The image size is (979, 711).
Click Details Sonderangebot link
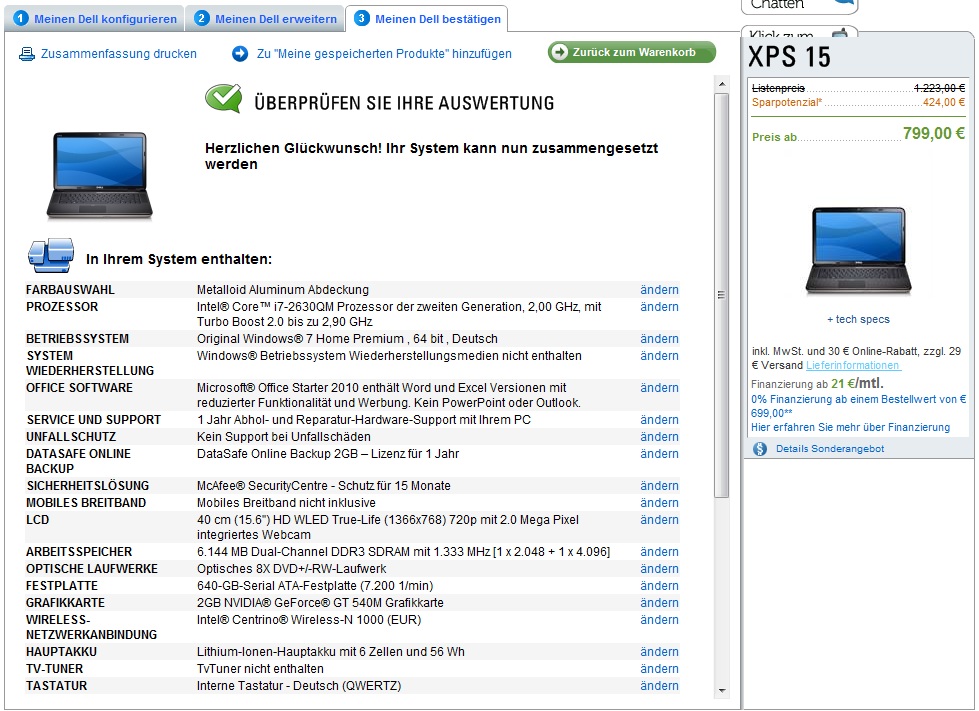click(830, 449)
